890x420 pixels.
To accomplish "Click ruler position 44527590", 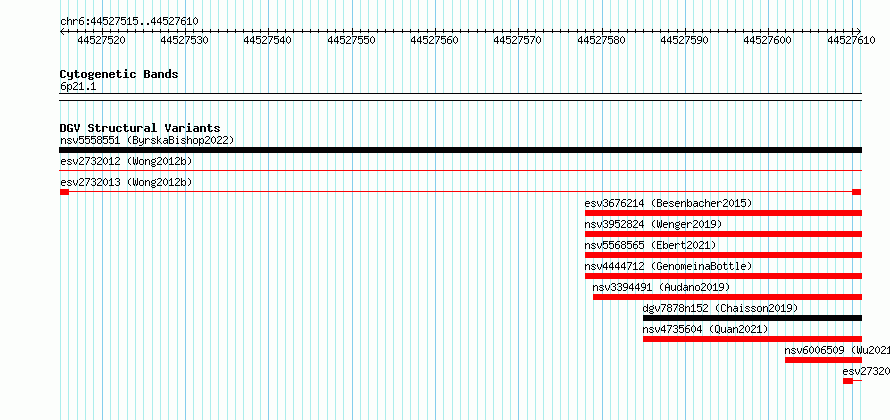I will (x=685, y=40).
